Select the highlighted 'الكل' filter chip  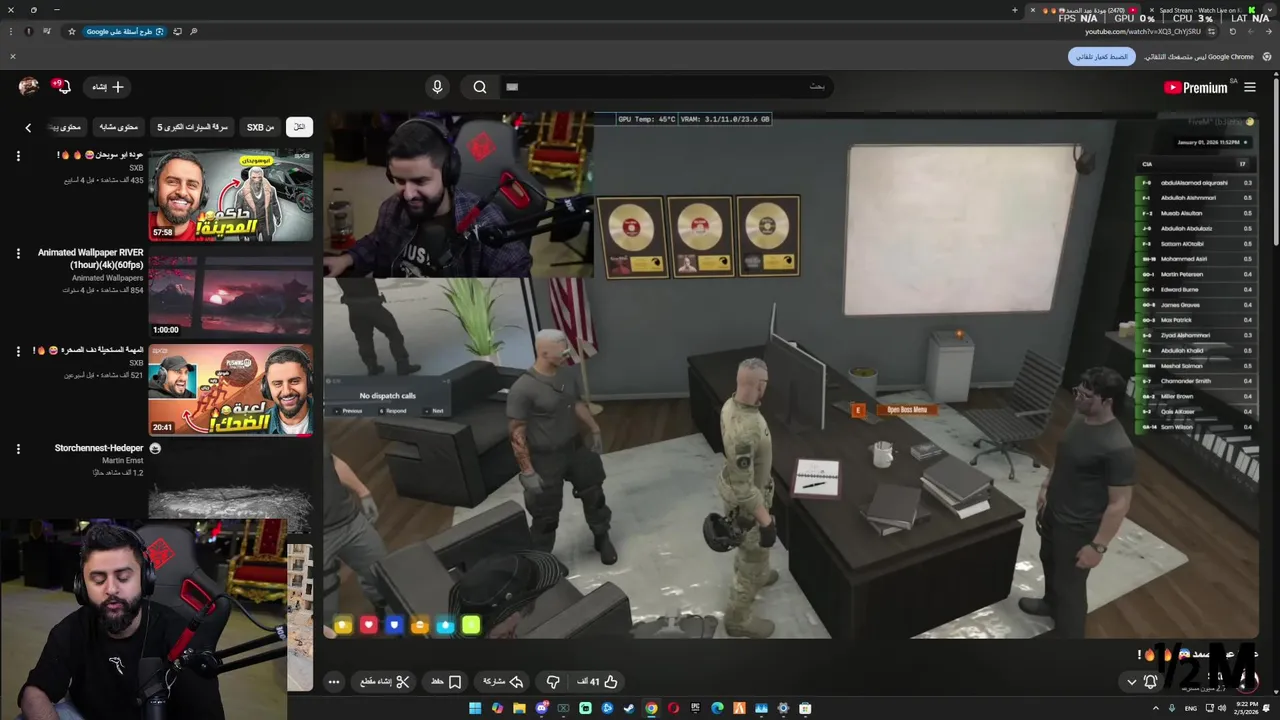click(x=299, y=127)
